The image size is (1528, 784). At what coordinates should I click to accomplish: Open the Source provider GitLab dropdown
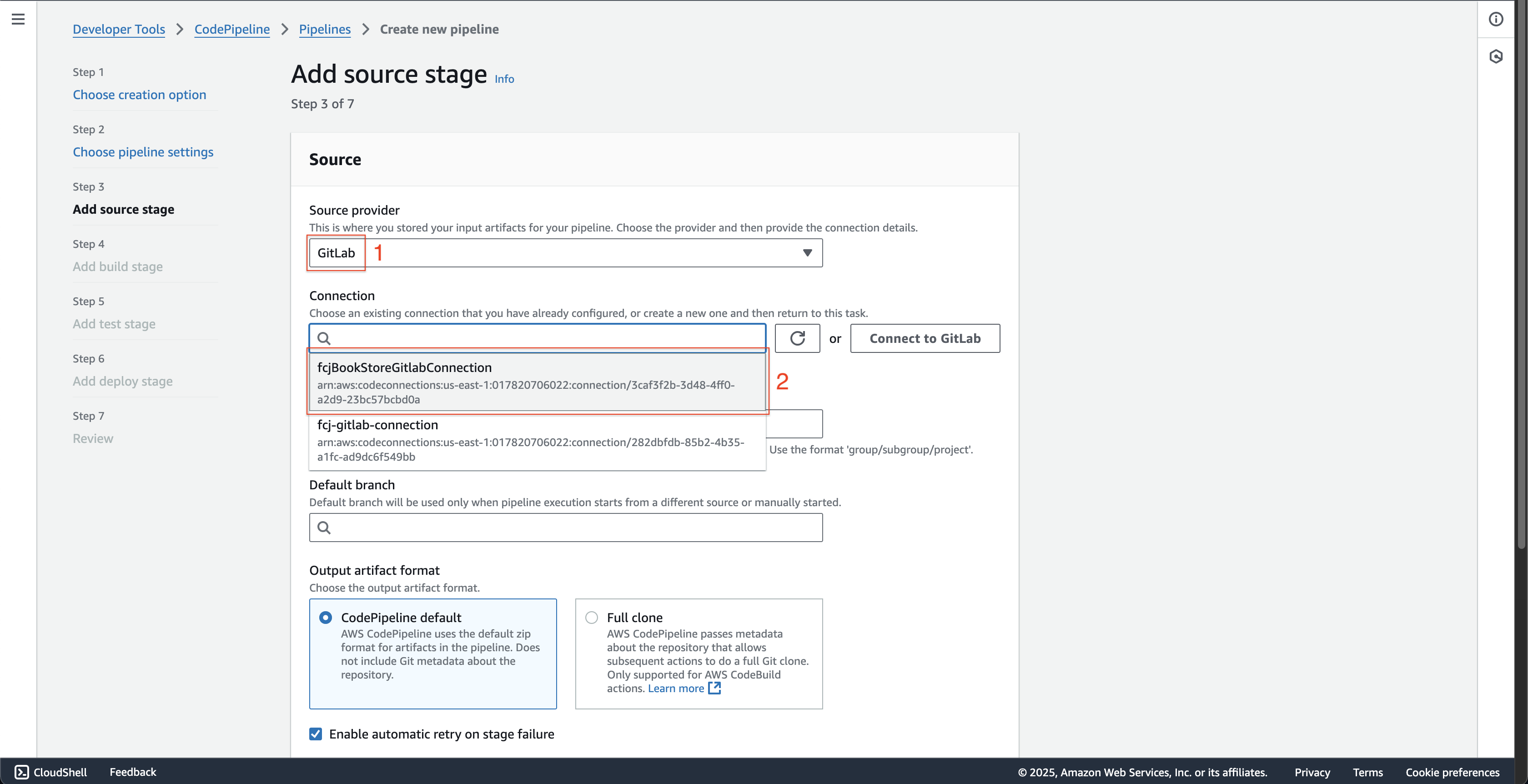click(x=566, y=253)
